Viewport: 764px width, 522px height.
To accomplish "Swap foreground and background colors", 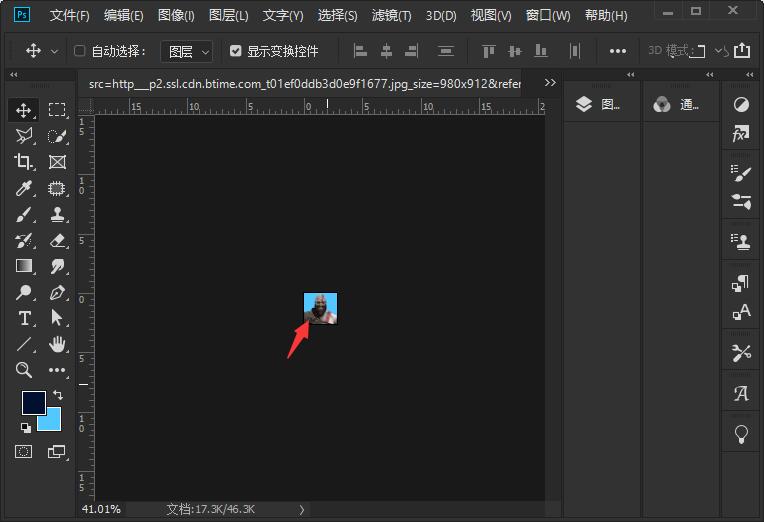I will point(58,395).
